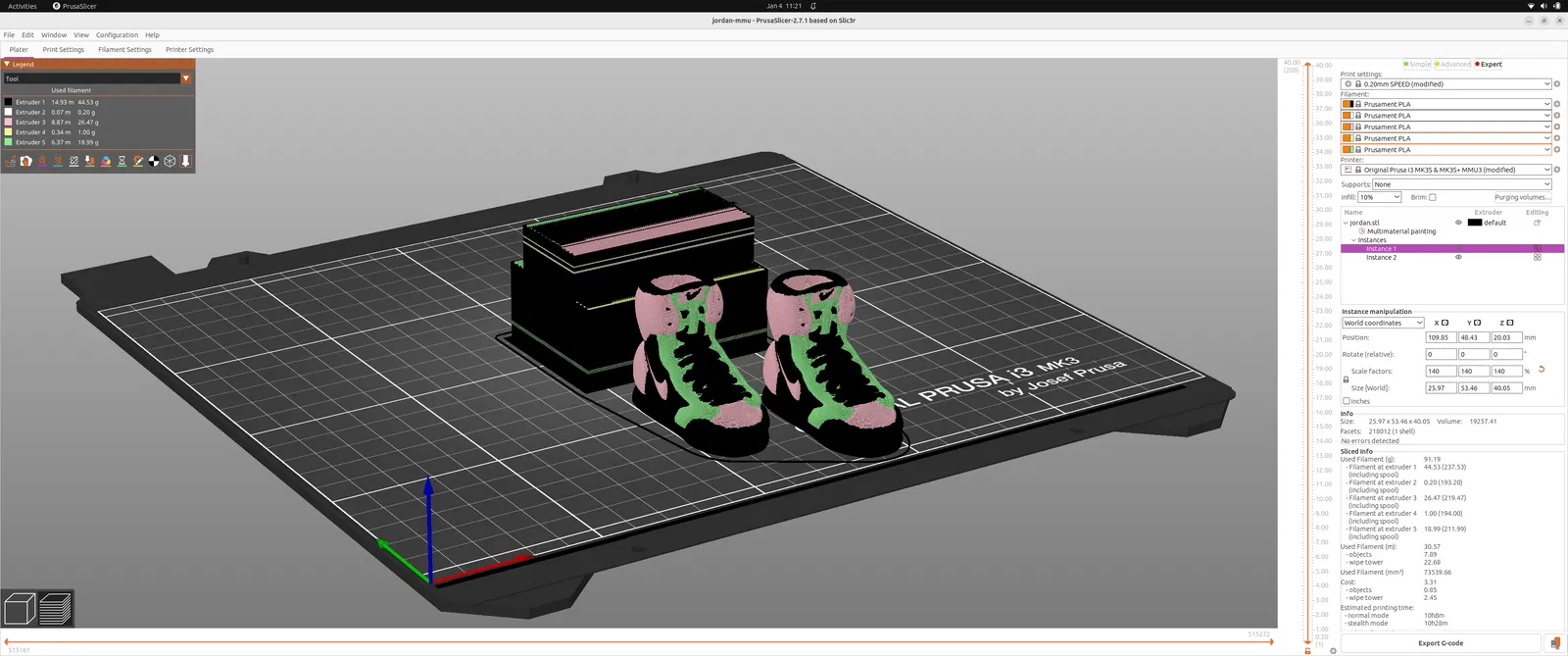Click the black Extruder color swatch for jordan.stl
Image resolution: width=1568 pixels, height=656 pixels.
(x=1474, y=223)
